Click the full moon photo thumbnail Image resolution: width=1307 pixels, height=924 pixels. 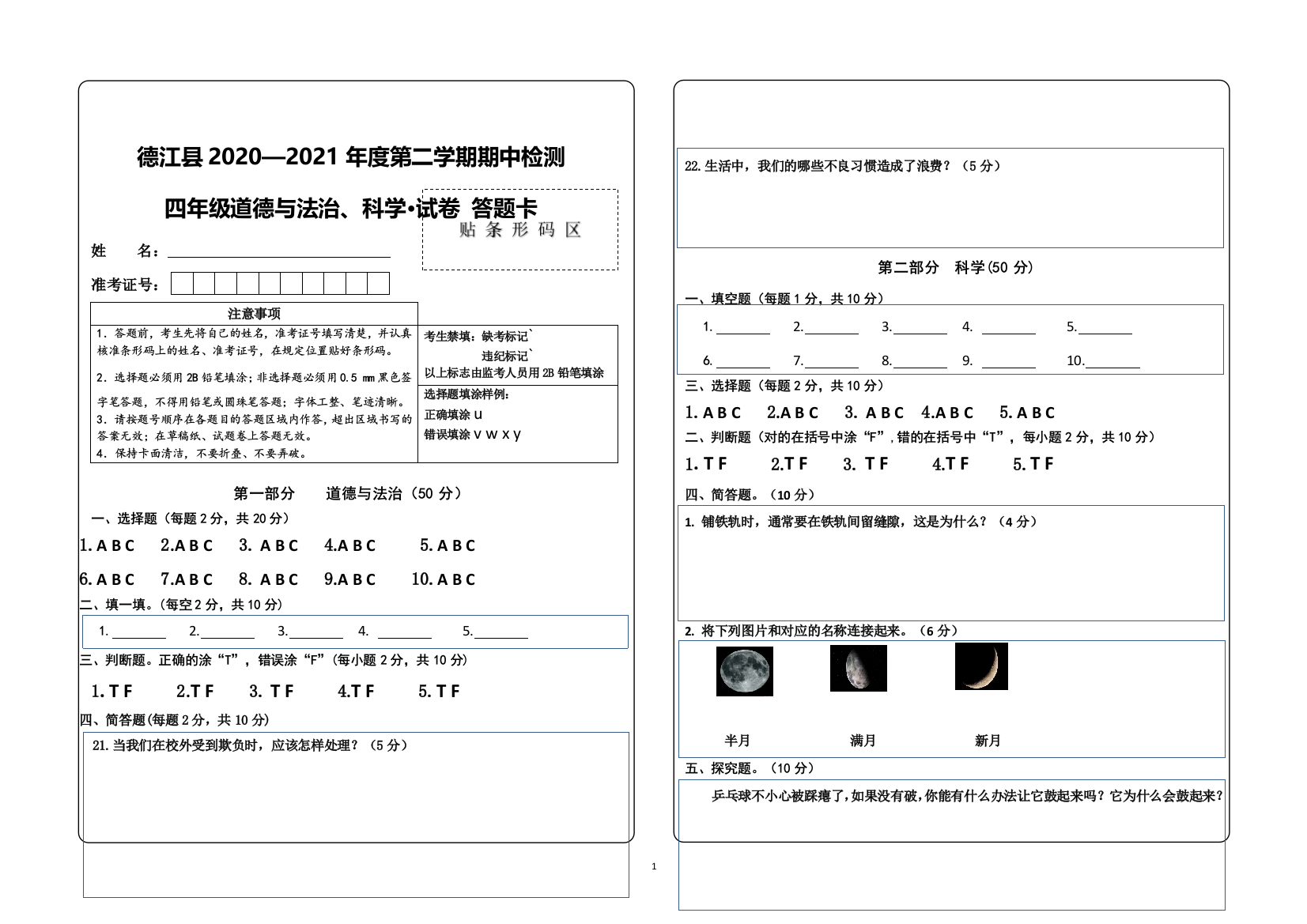[744, 671]
